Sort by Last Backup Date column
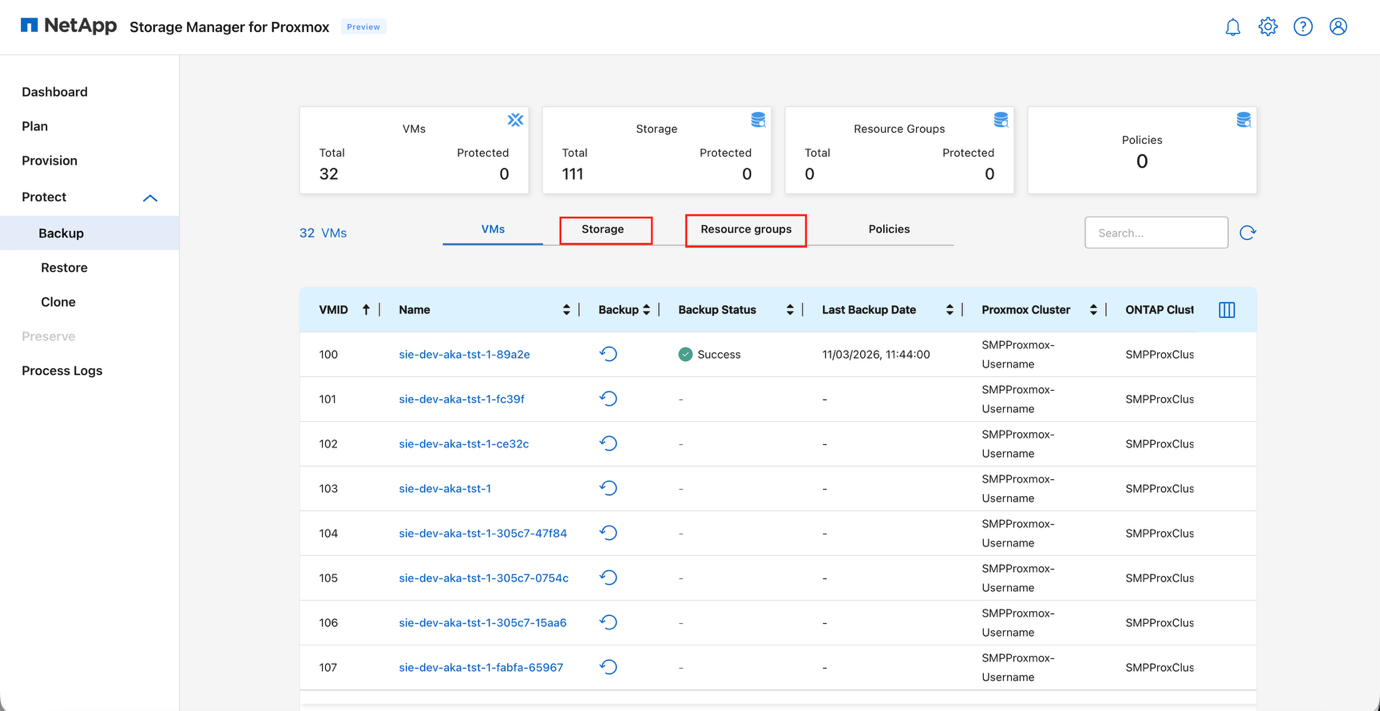 949,310
